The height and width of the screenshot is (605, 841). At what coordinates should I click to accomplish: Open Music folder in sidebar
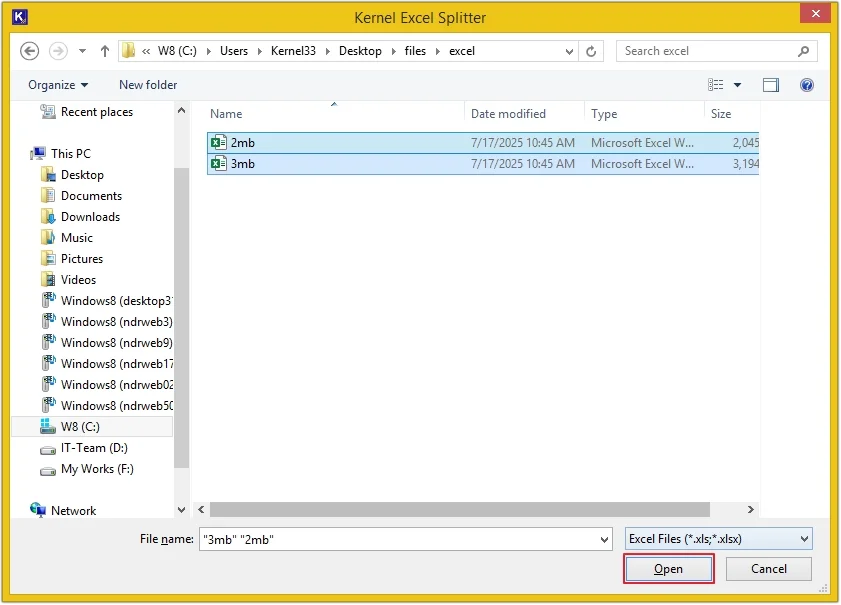click(x=67, y=238)
